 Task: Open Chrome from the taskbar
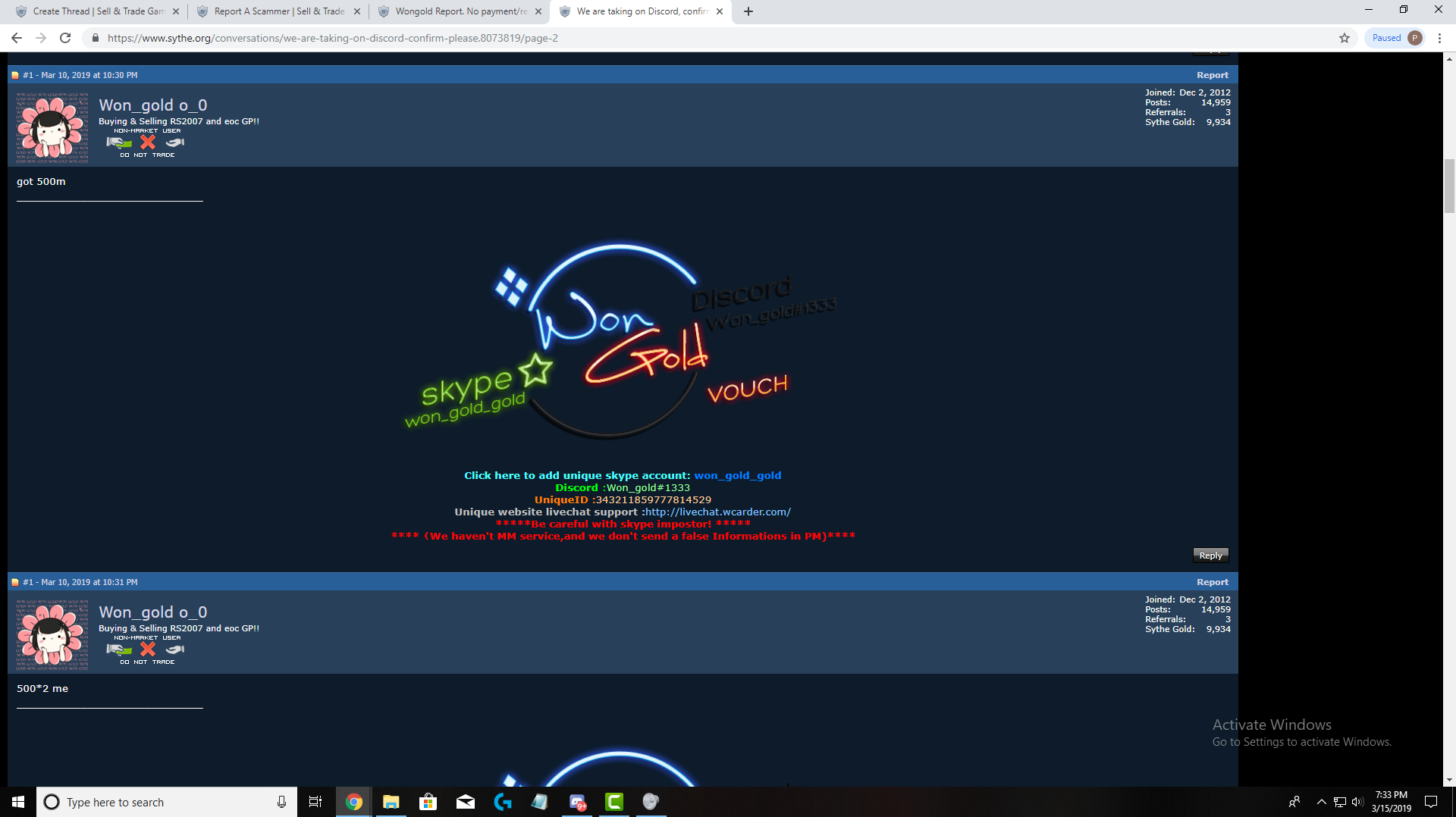point(353,802)
